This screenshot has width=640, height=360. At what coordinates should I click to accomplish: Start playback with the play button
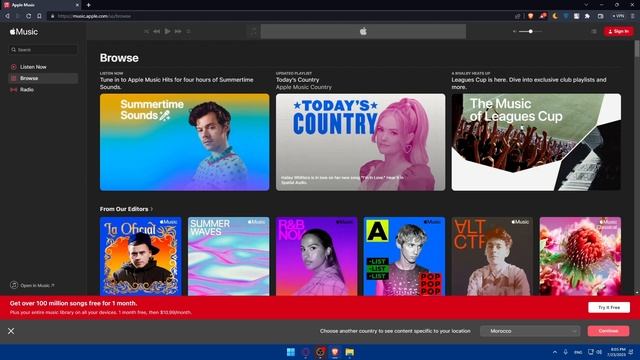(167, 31)
